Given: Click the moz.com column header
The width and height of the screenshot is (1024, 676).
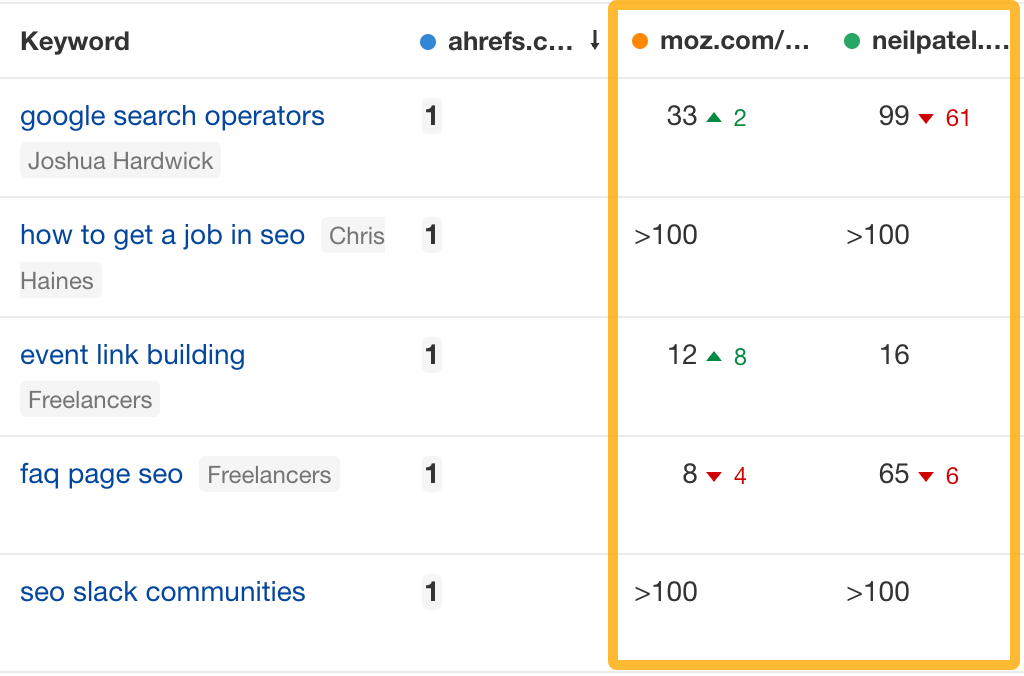Looking at the screenshot, I should click(x=734, y=42).
